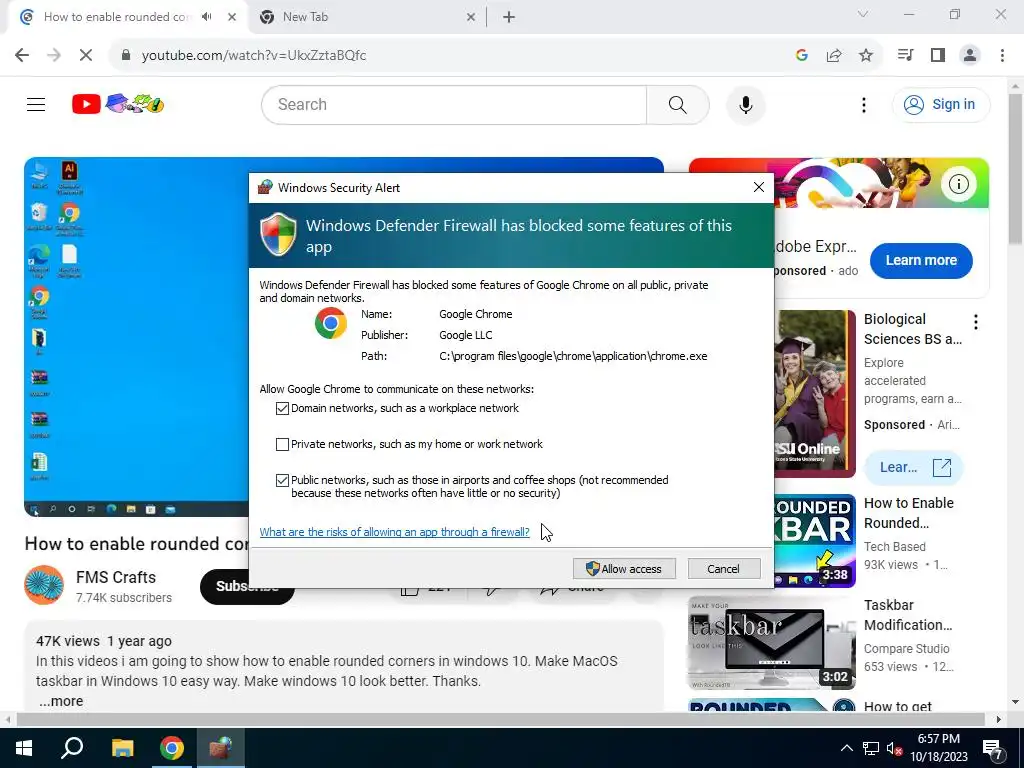Open the notification center icon
Viewport: 1024px width, 768px height.
pos(993,748)
